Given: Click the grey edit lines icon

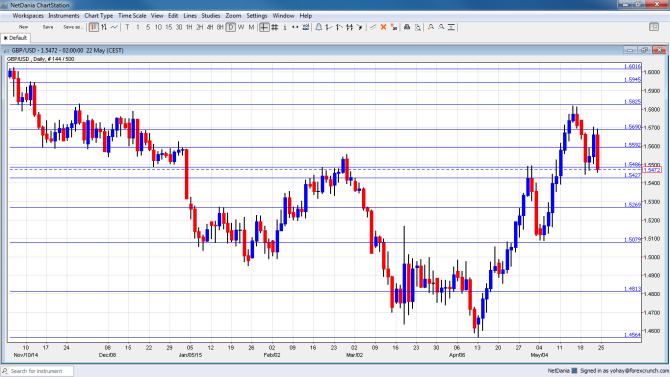Looking at the screenshot, I should 373,27.
